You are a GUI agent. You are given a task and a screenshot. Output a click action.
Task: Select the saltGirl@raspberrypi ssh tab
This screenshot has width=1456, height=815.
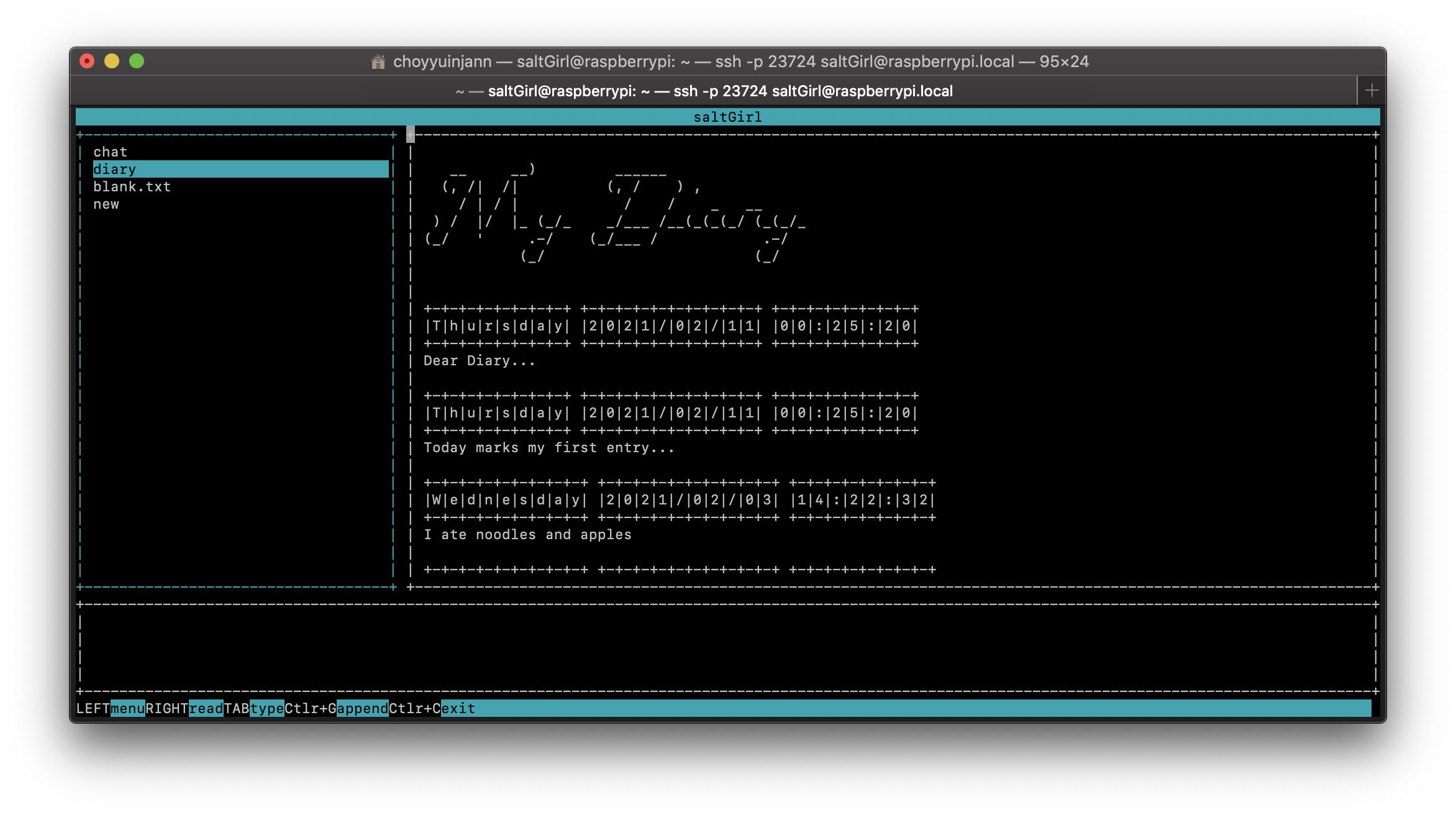[x=704, y=91]
